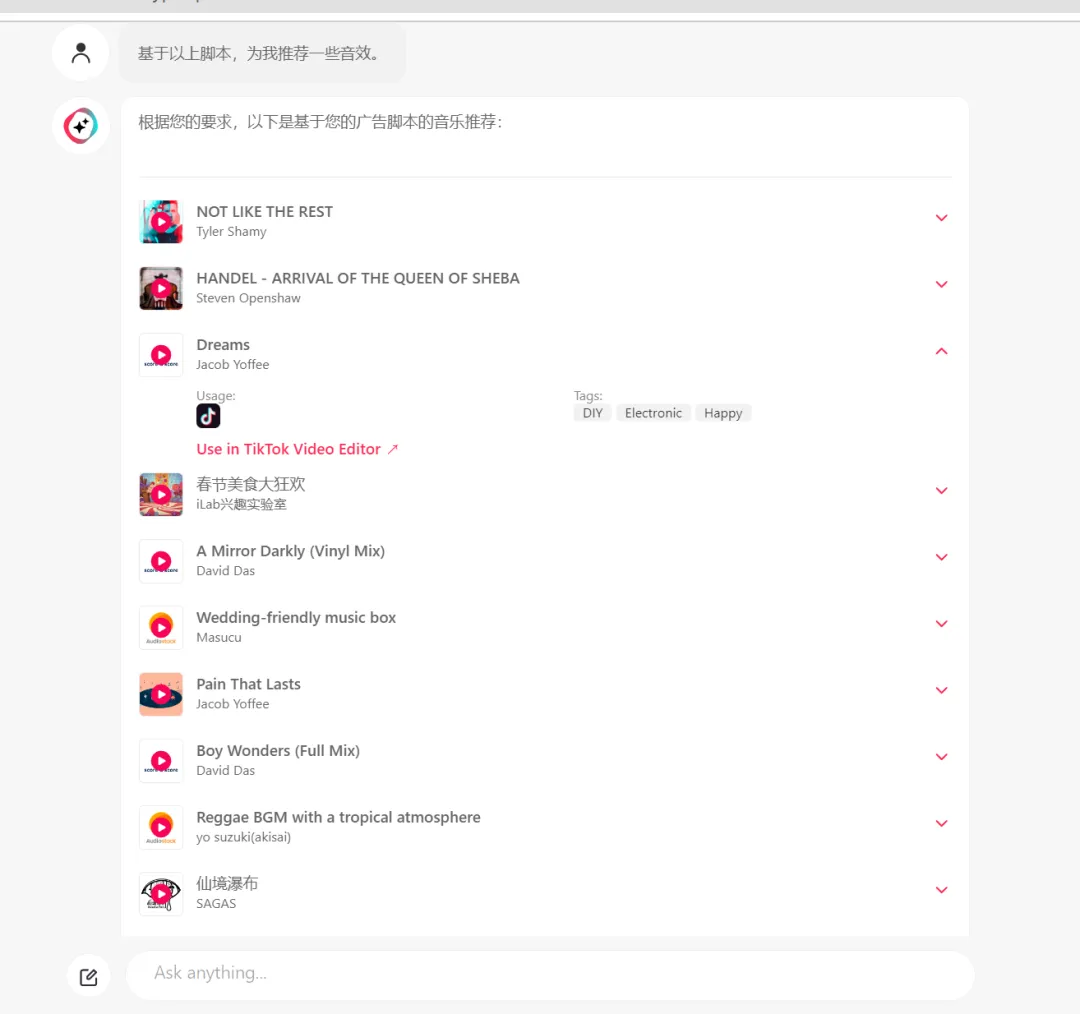The height and width of the screenshot is (1014, 1080).
Task: Click artist iLab兴趣实验室
Action: 241,504
